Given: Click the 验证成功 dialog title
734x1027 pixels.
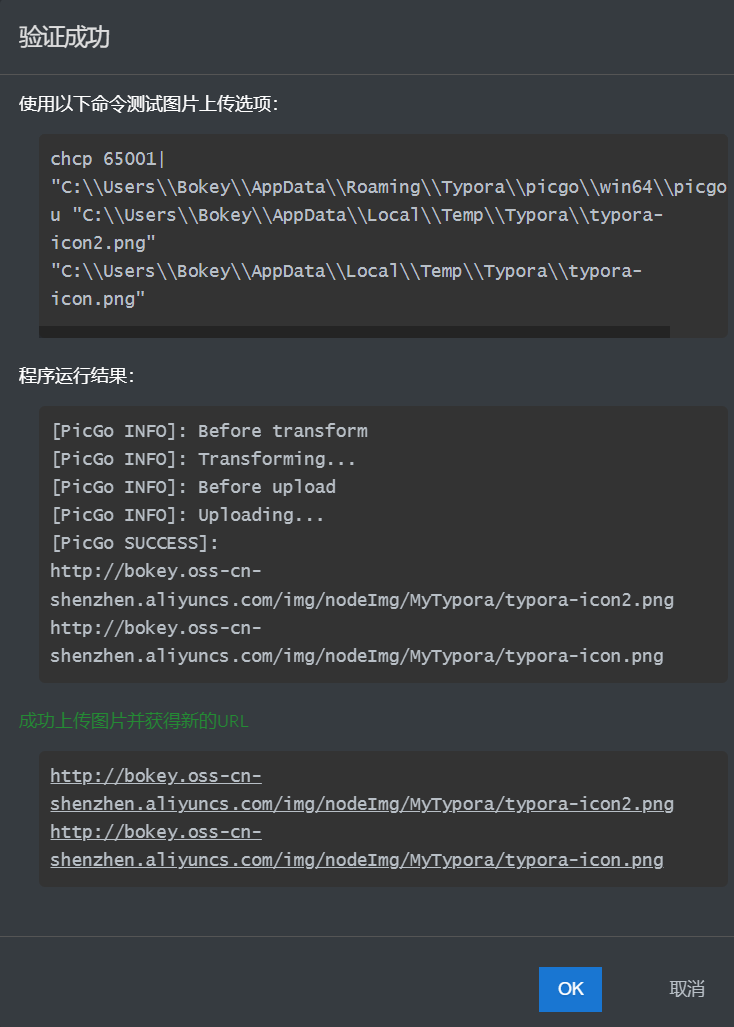Looking at the screenshot, I should coord(64,38).
